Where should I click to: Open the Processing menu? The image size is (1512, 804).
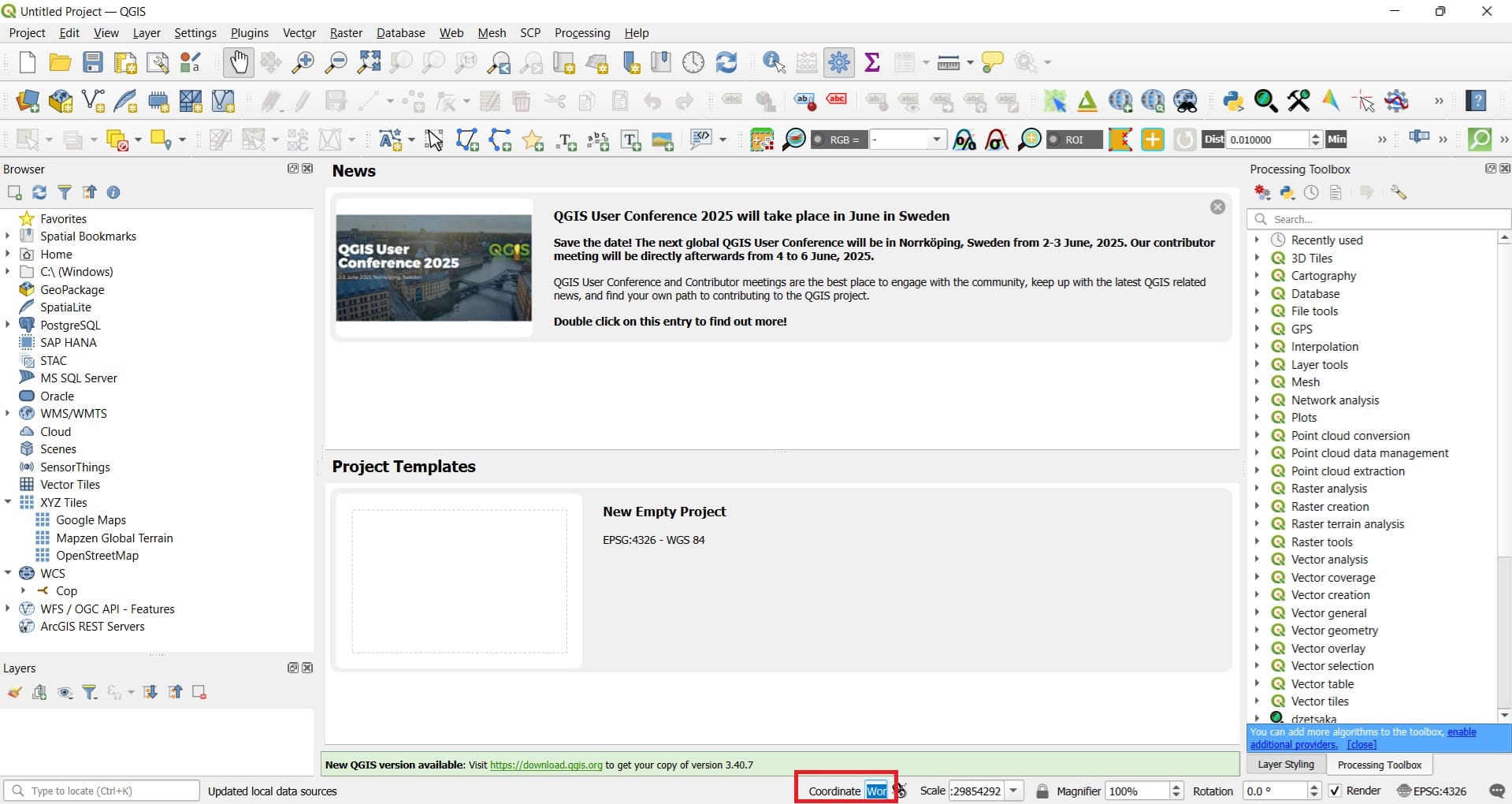(x=582, y=33)
